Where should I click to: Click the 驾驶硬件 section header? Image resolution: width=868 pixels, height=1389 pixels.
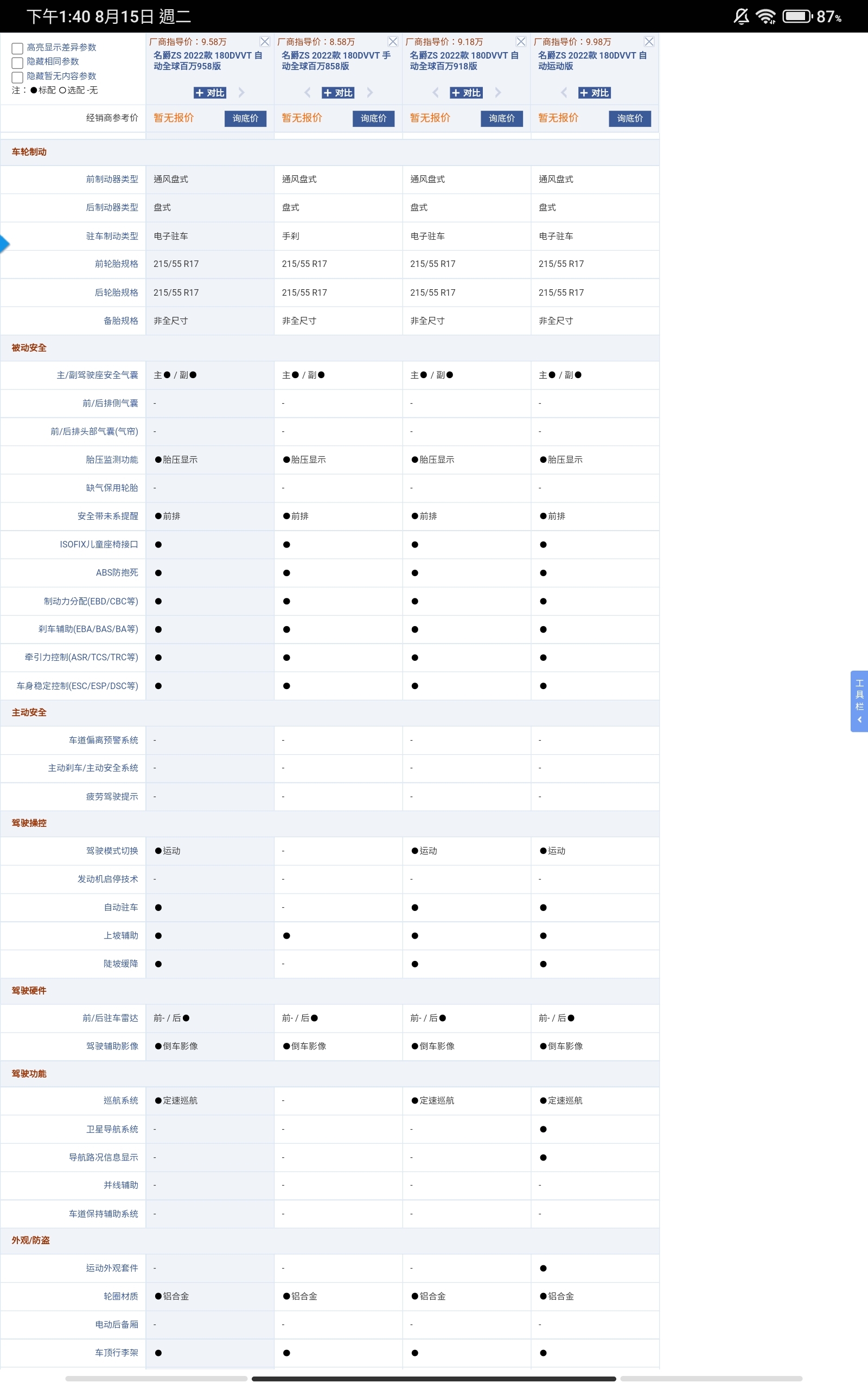click(29, 991)
